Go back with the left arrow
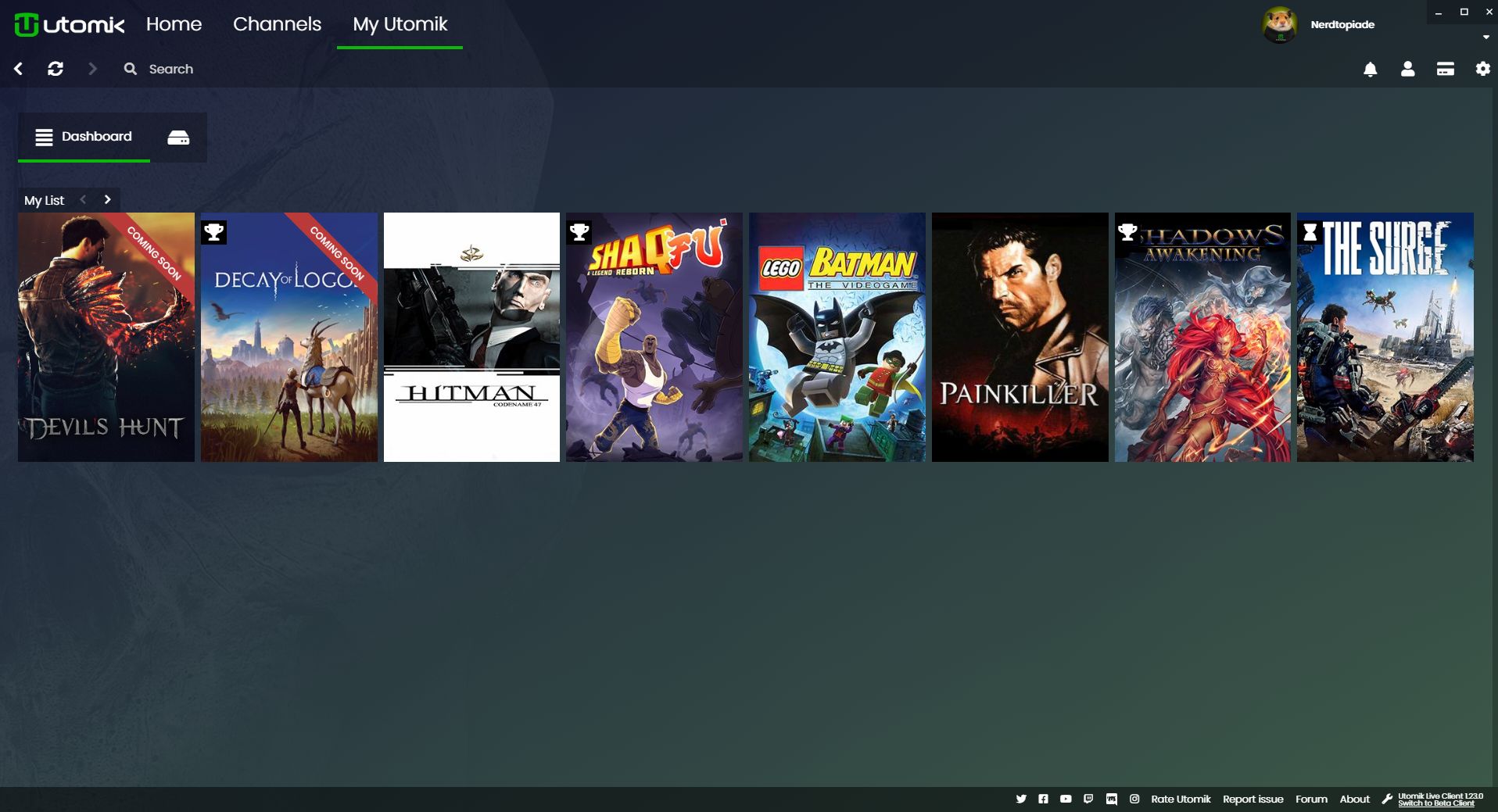1498x812 pixels. point(19,69)
